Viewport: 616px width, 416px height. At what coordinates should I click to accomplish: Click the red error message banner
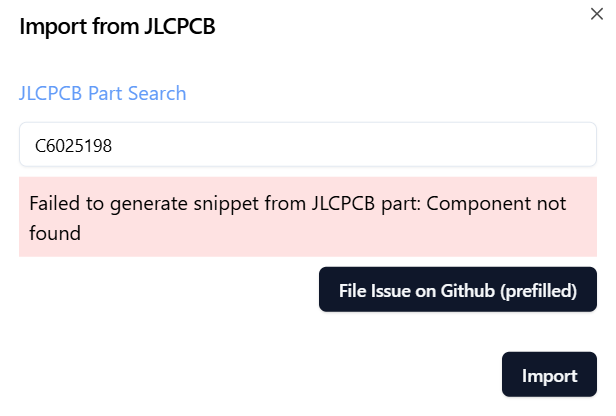click(307, 218)
